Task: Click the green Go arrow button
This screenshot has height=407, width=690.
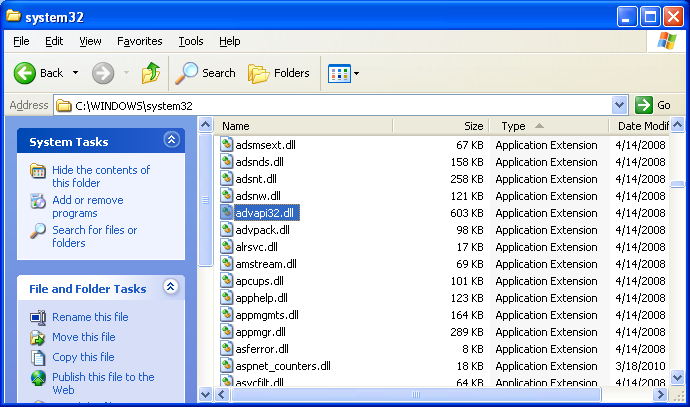Action: [x=644, y=105]
